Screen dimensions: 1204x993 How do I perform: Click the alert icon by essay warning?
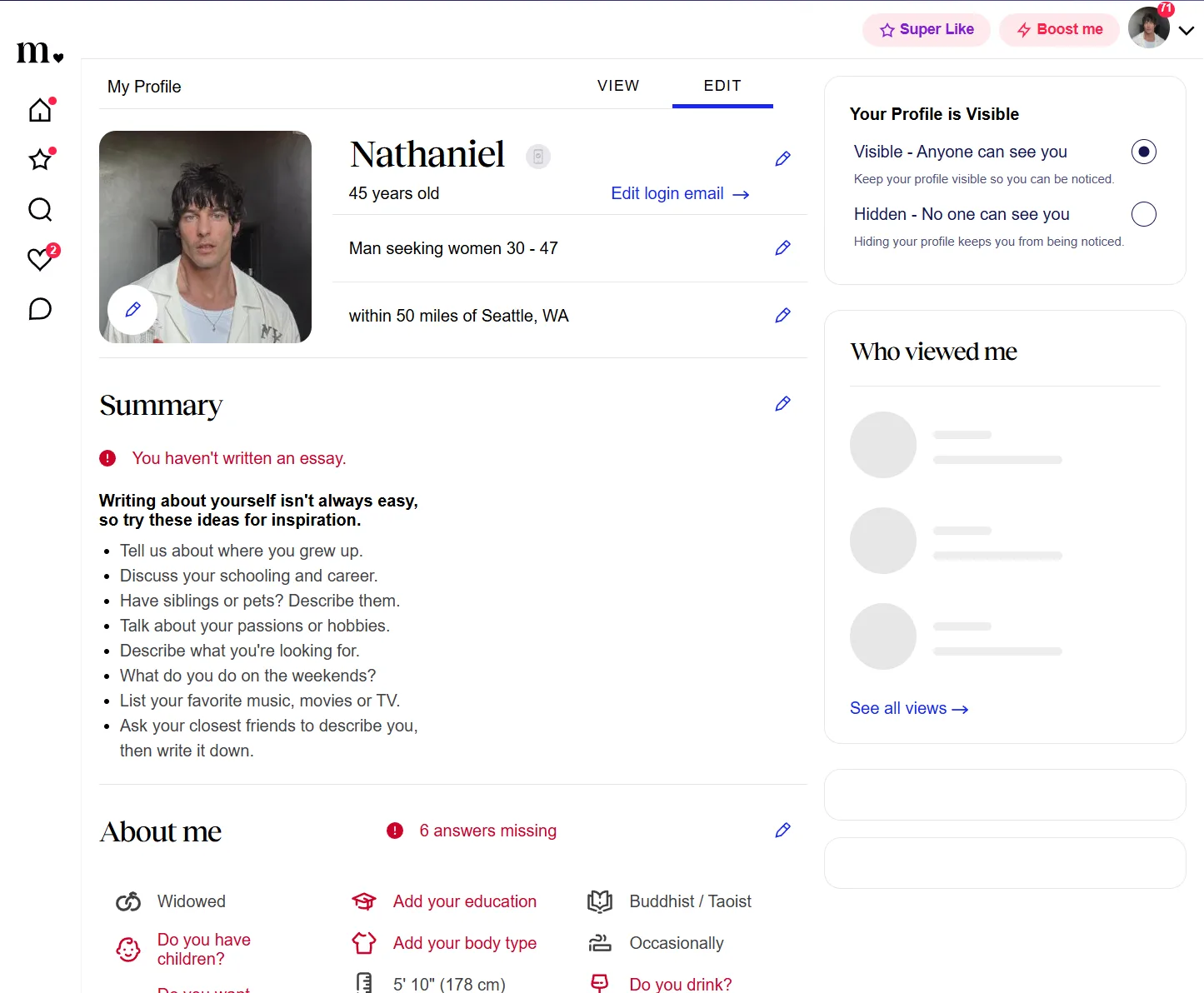pos(107,458)
